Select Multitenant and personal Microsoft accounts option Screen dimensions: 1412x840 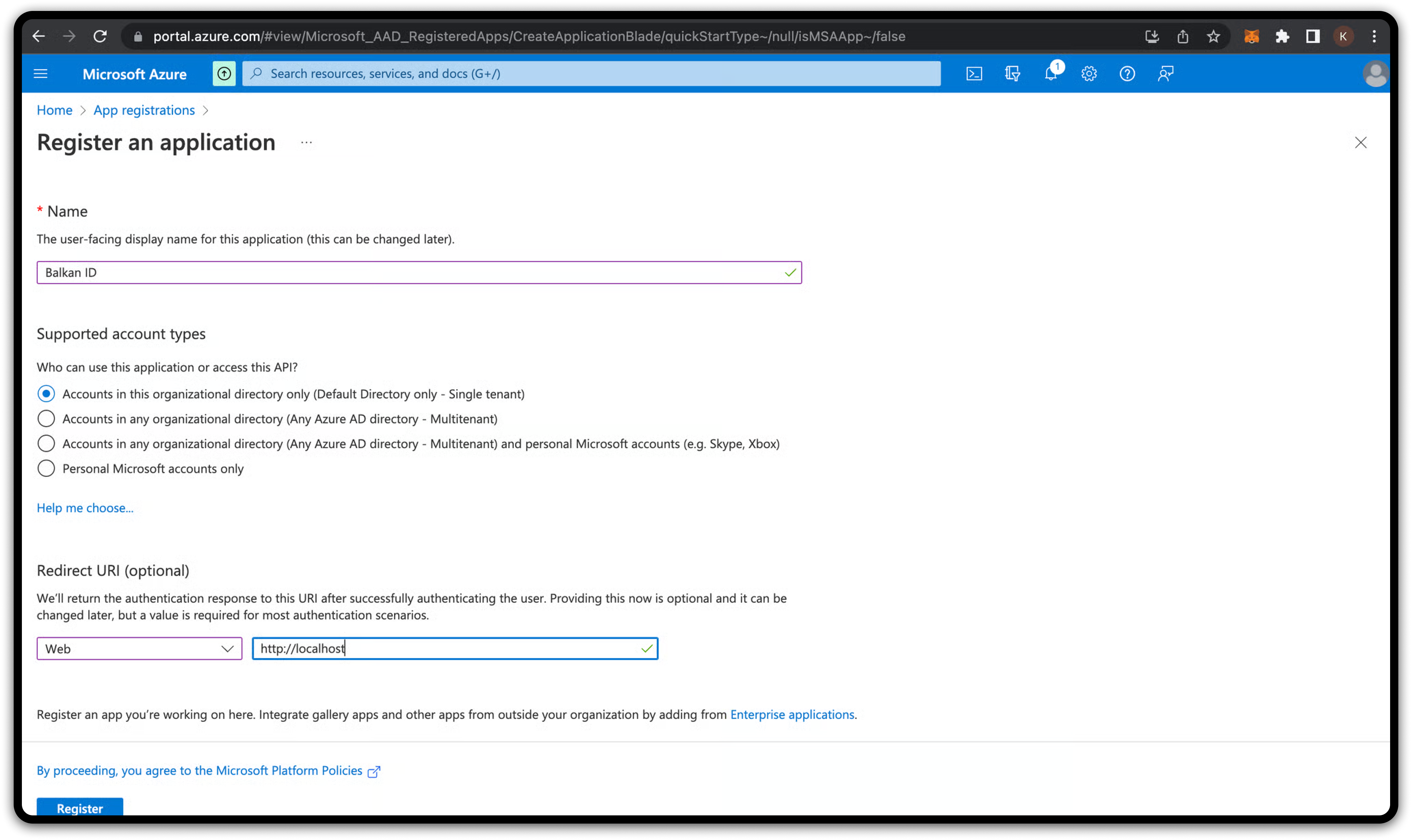pos(47,443)
